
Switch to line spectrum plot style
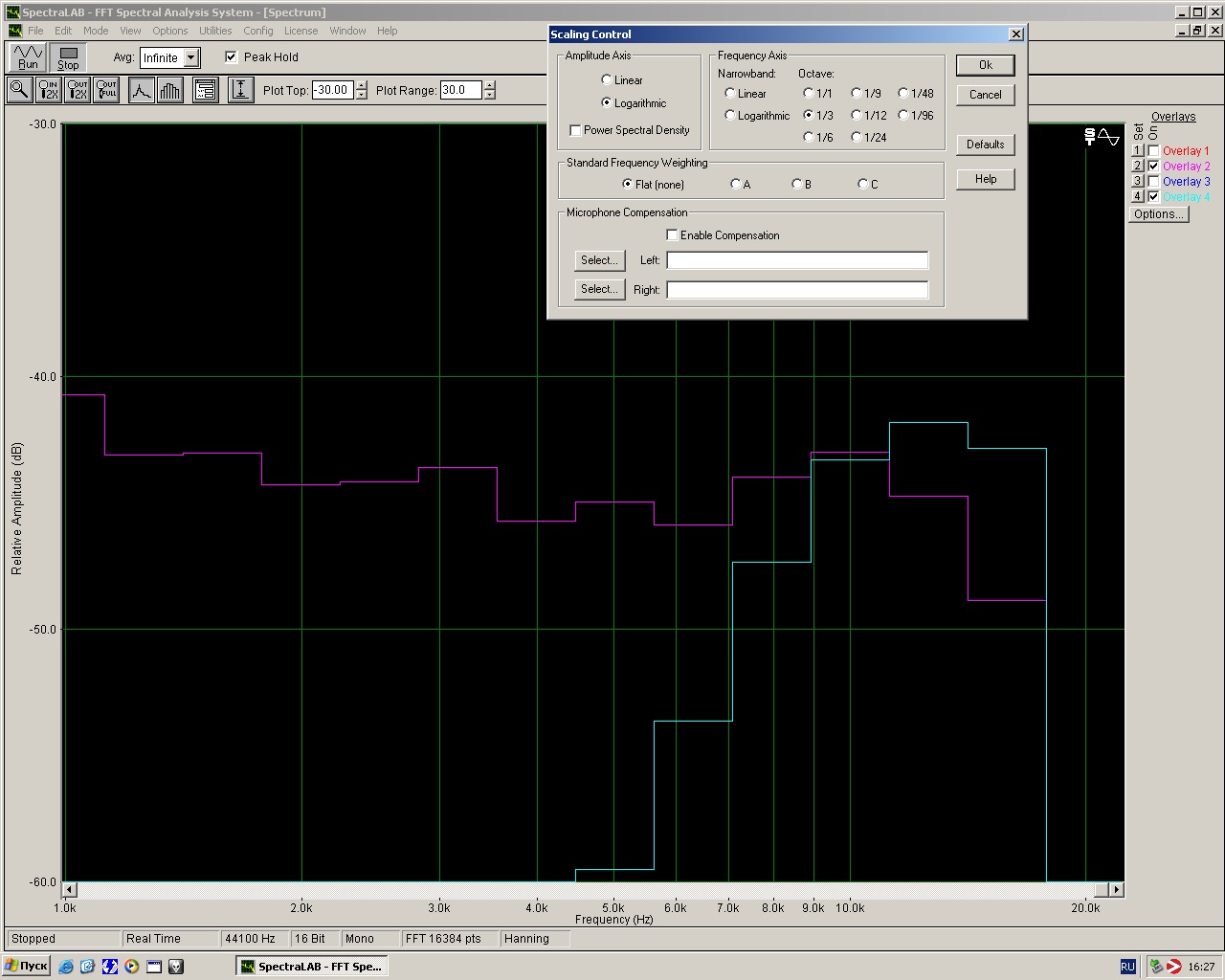pyautogui.click(x=142, y=90)
